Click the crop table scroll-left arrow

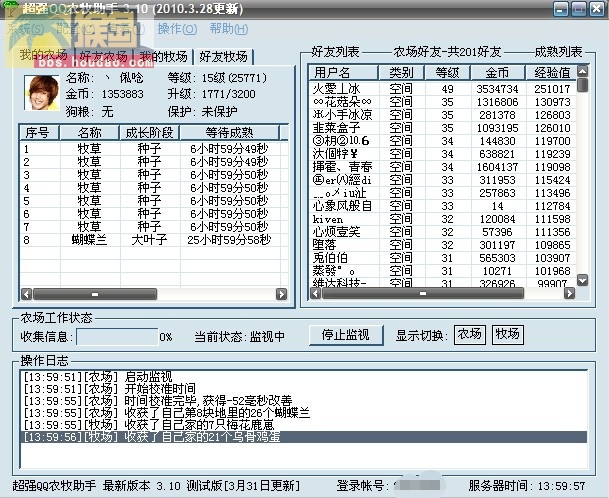(x=26, y=294)
